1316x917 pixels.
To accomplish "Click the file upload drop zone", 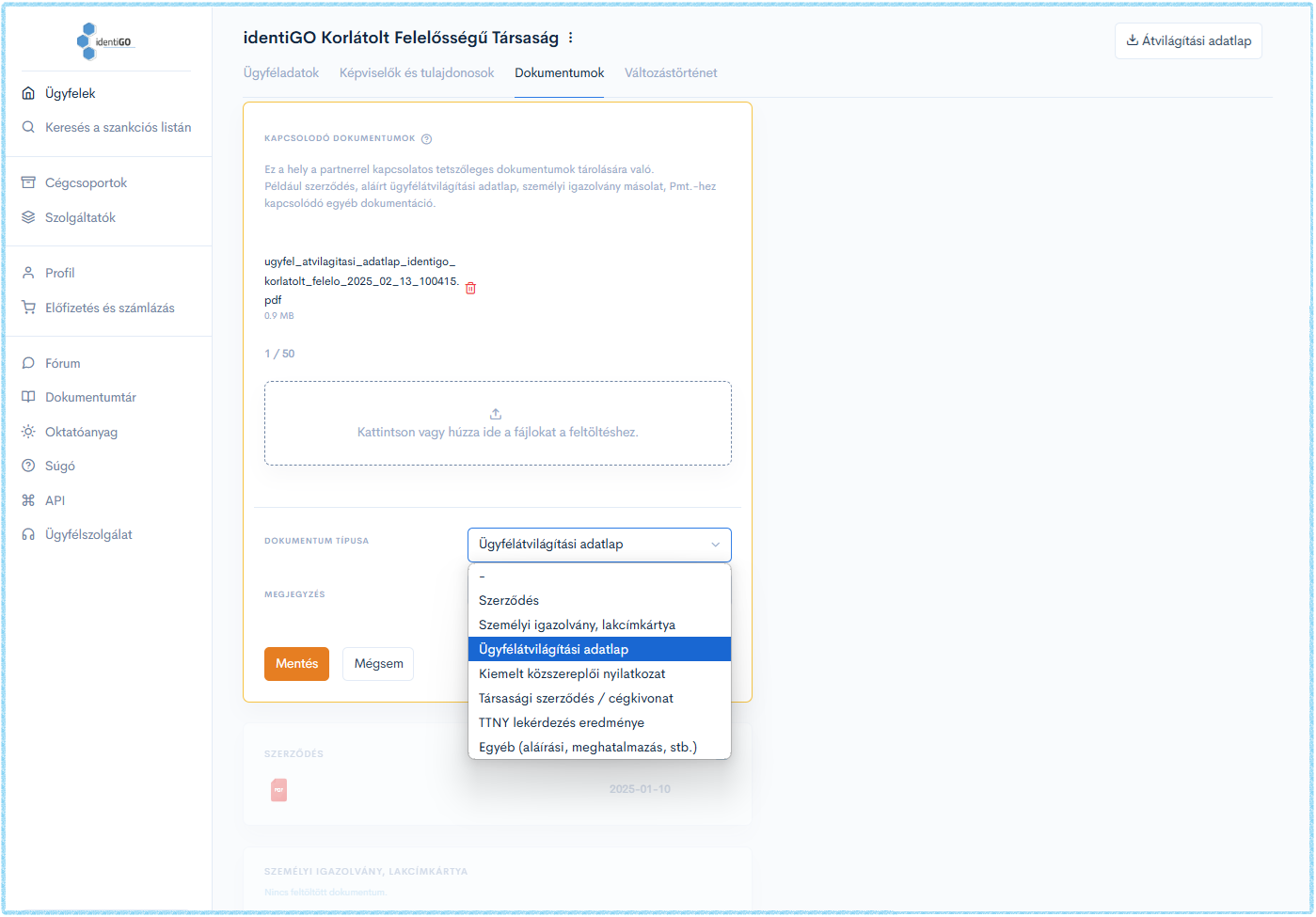I will click(498, 423).
